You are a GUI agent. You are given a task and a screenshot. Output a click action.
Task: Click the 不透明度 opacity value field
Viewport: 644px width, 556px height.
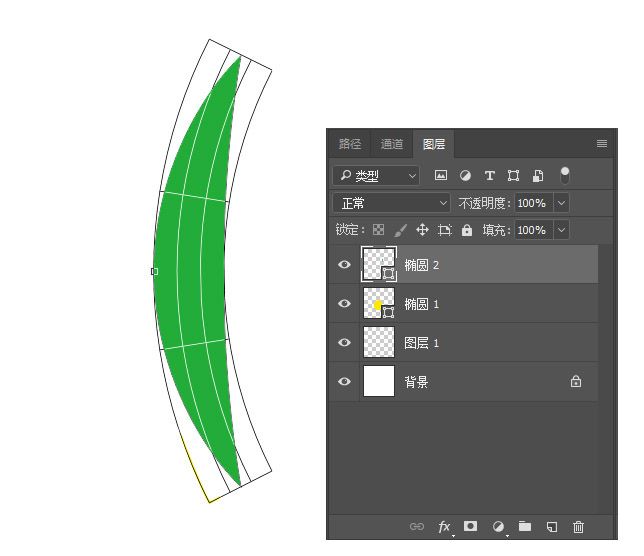(533, 203)
